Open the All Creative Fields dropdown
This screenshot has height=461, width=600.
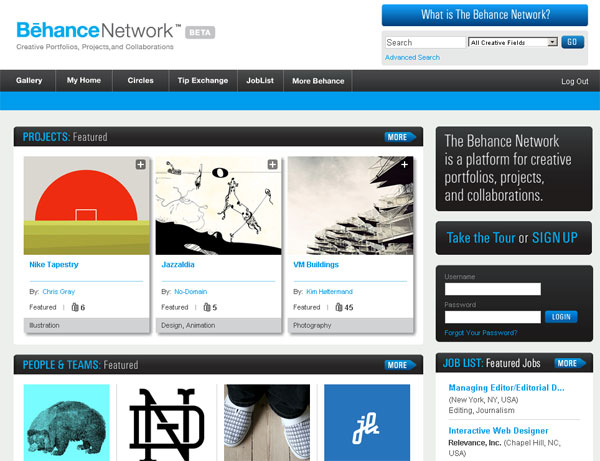coord(513,42)
